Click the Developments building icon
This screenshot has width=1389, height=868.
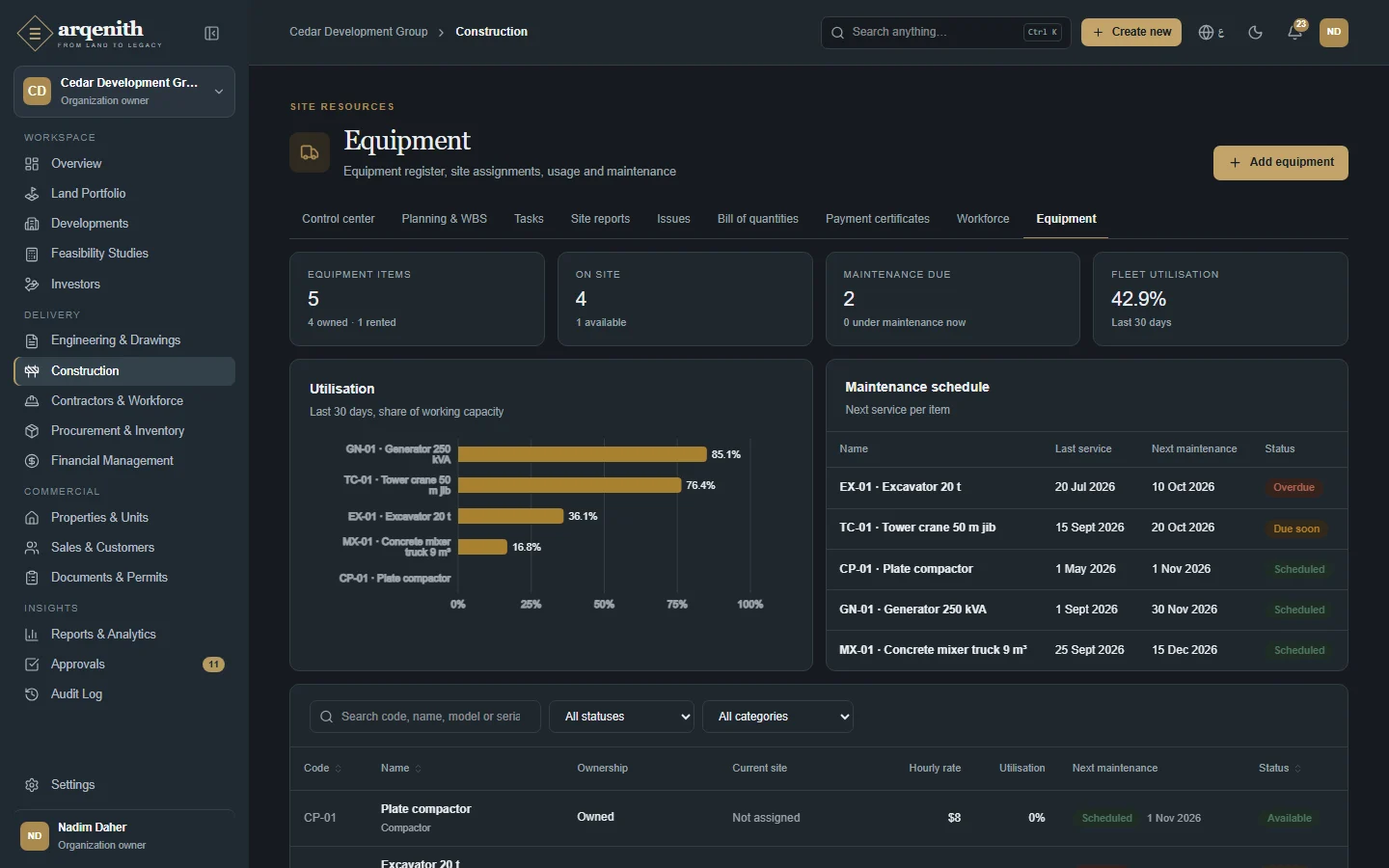[32, 224]
